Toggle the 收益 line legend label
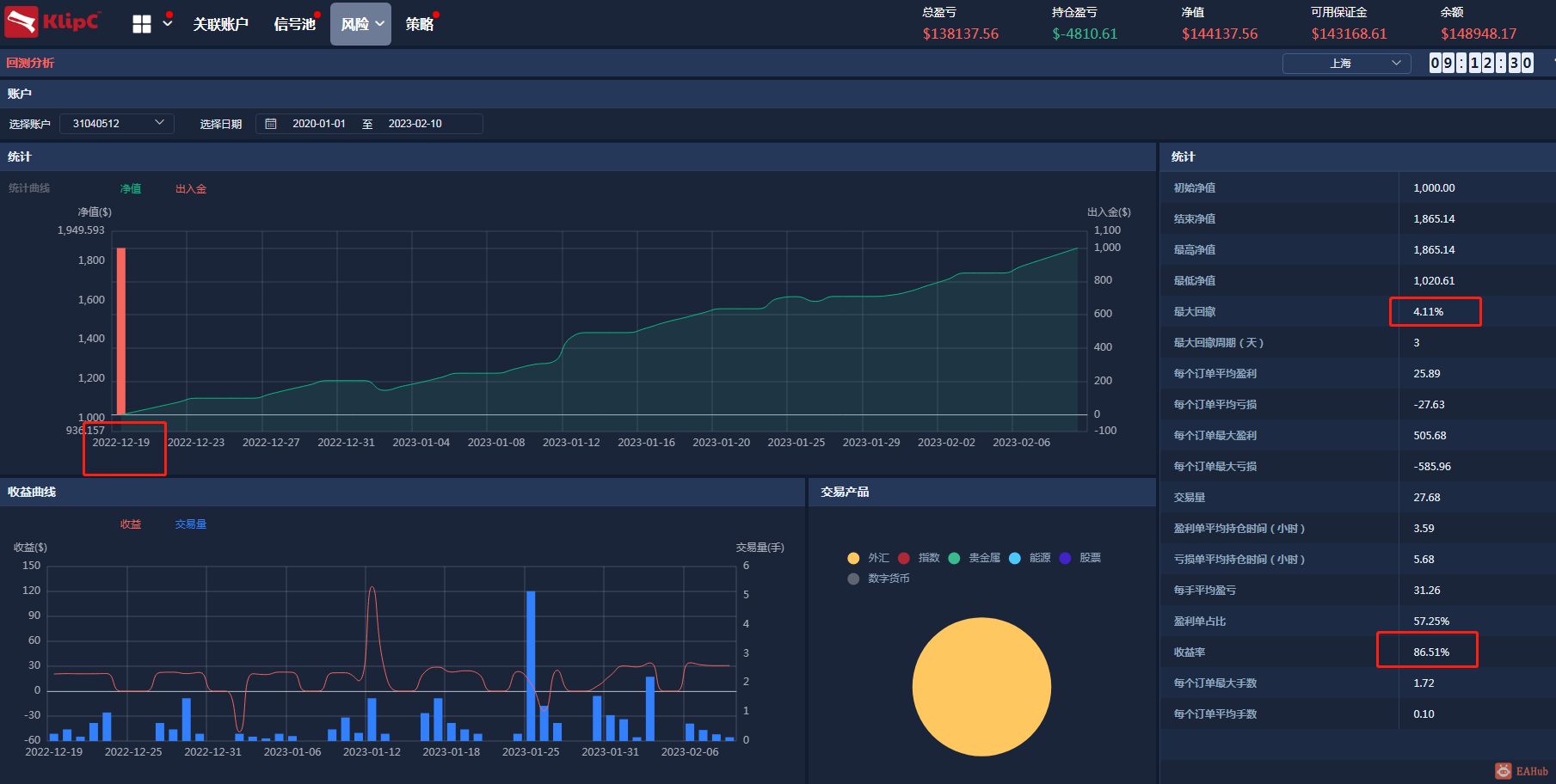Viewport: 1556px width, 784px height. (x=131, y=524)
